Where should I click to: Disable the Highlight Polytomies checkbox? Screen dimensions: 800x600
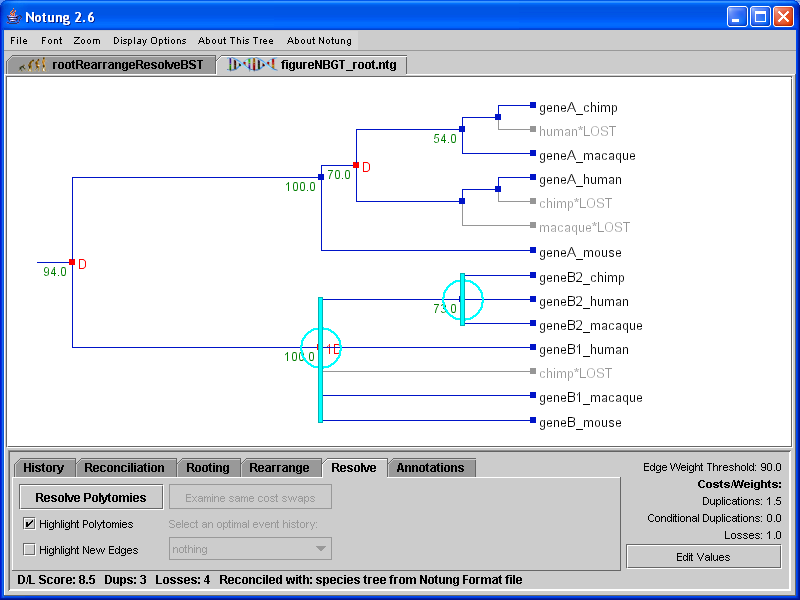(29, 523)
